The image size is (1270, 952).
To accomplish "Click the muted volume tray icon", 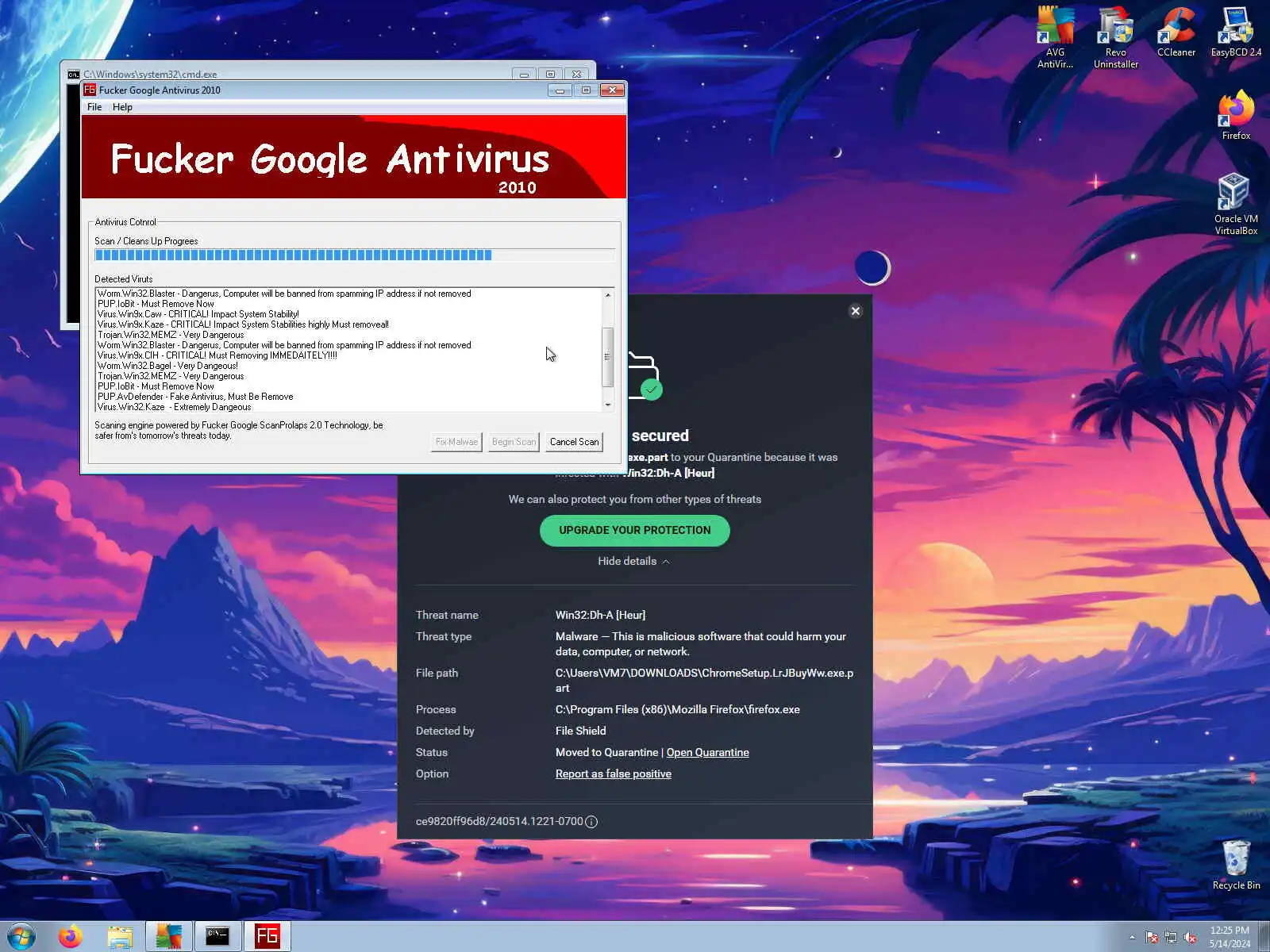I will pos(1190,937).
